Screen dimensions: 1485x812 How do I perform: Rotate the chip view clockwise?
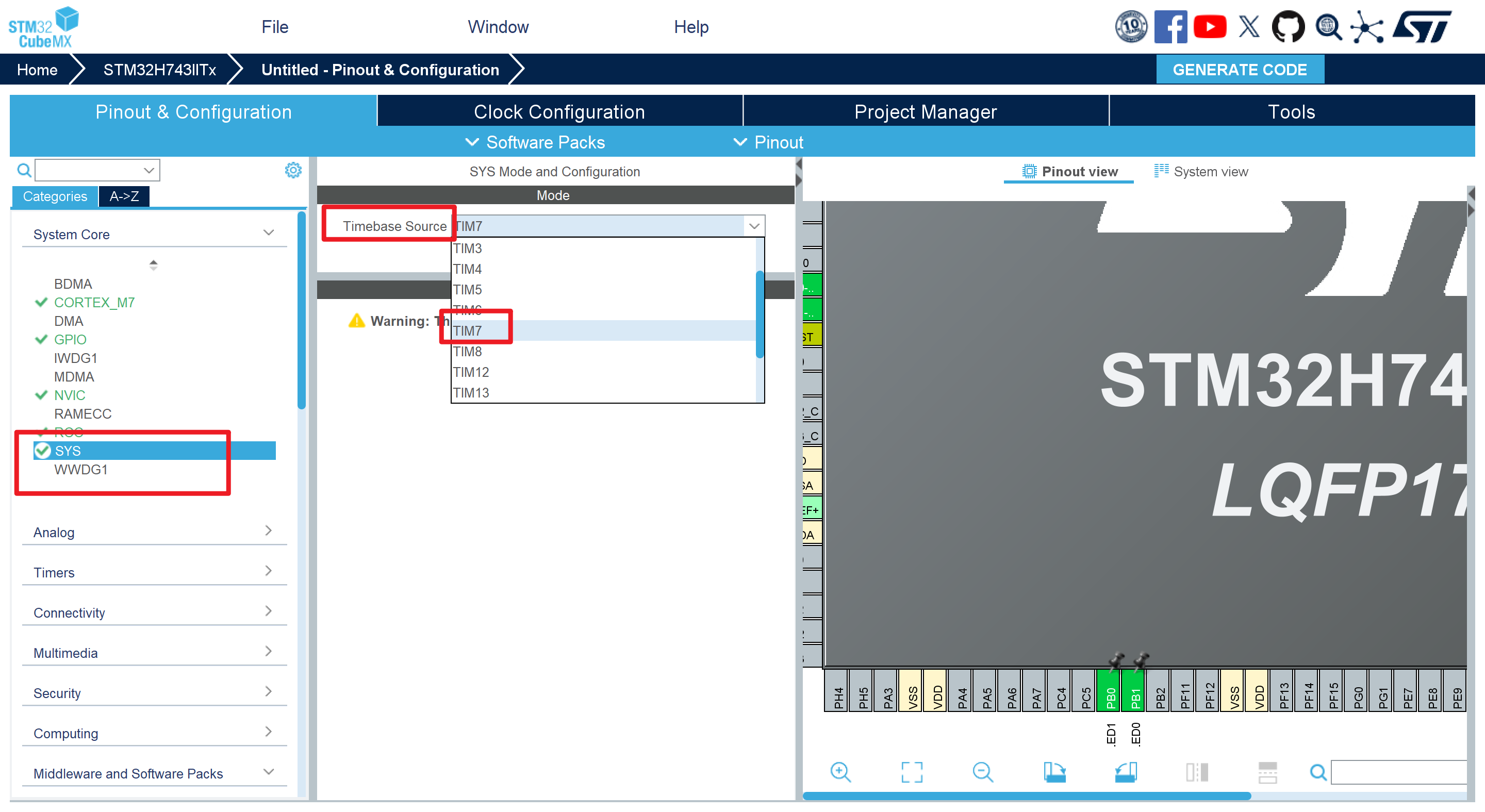[x=1054, y=772]
